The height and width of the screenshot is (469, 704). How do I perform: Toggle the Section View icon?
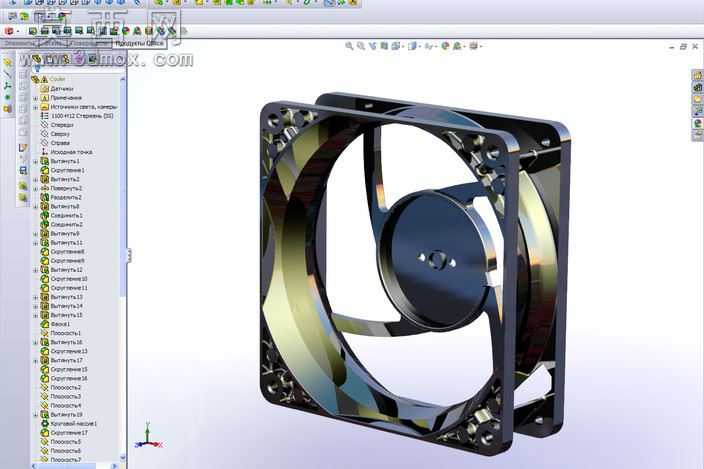384,46
